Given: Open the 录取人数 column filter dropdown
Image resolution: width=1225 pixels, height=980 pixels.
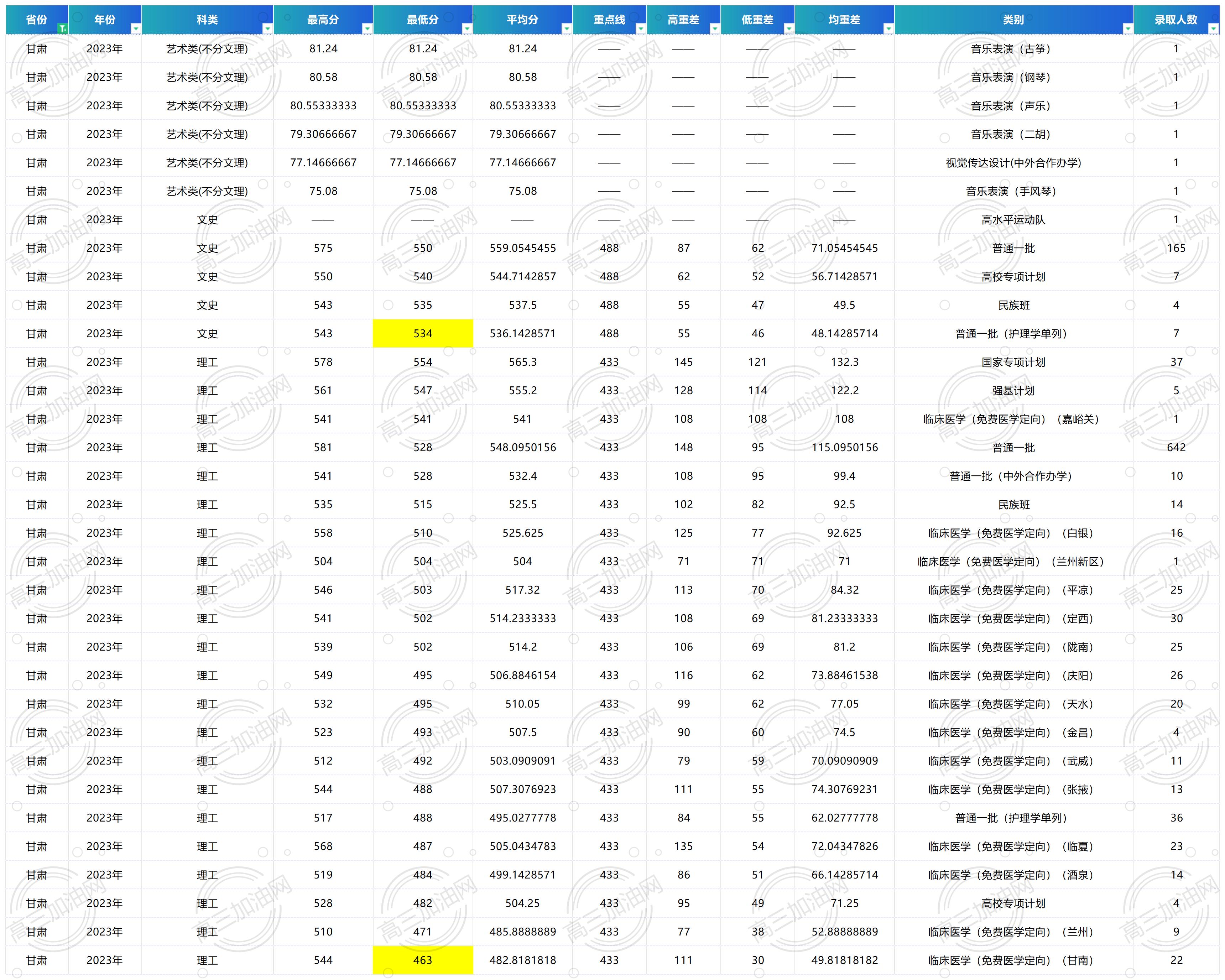Looking at the screenshot, I should [x=1213, y=28].
